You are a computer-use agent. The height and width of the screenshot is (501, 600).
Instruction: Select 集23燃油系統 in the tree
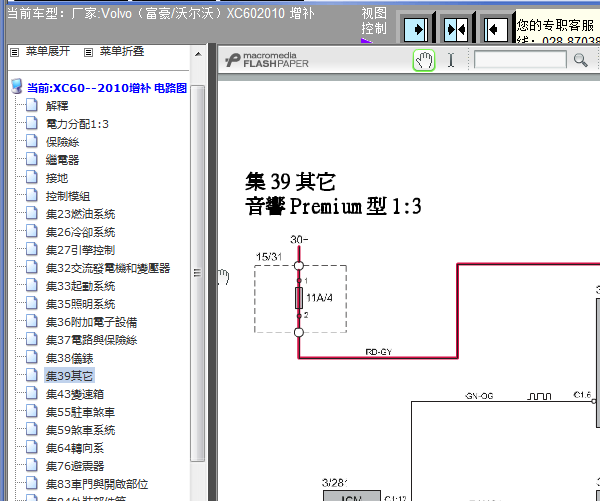point(80,214)
